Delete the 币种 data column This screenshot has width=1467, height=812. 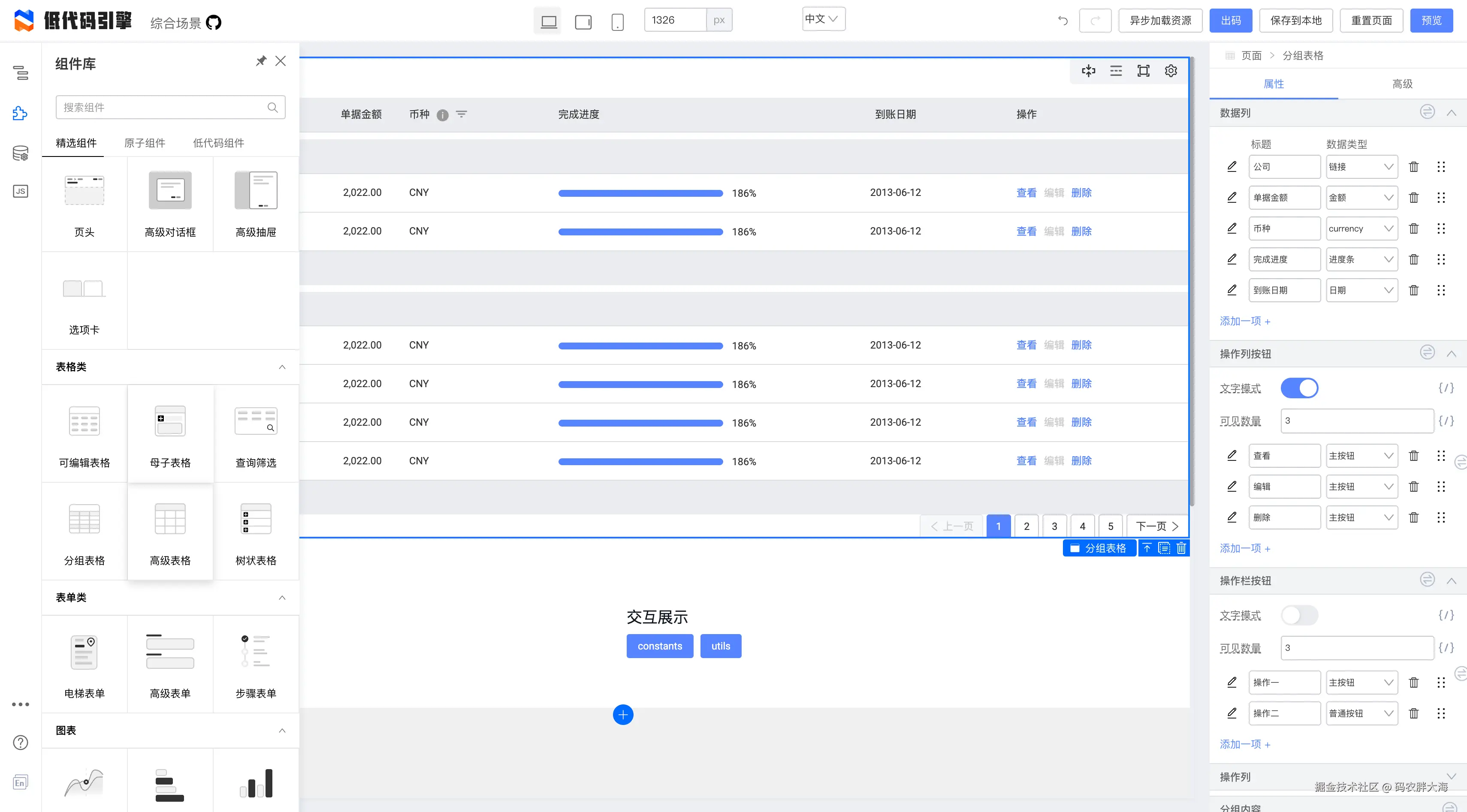point(1413,229)
